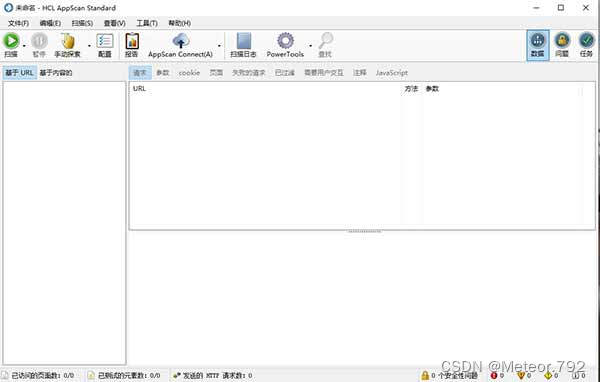
Task: Click the '已访问的页面数: 0/0' status text
Action: pyautogui.click(x=43, y=376)
